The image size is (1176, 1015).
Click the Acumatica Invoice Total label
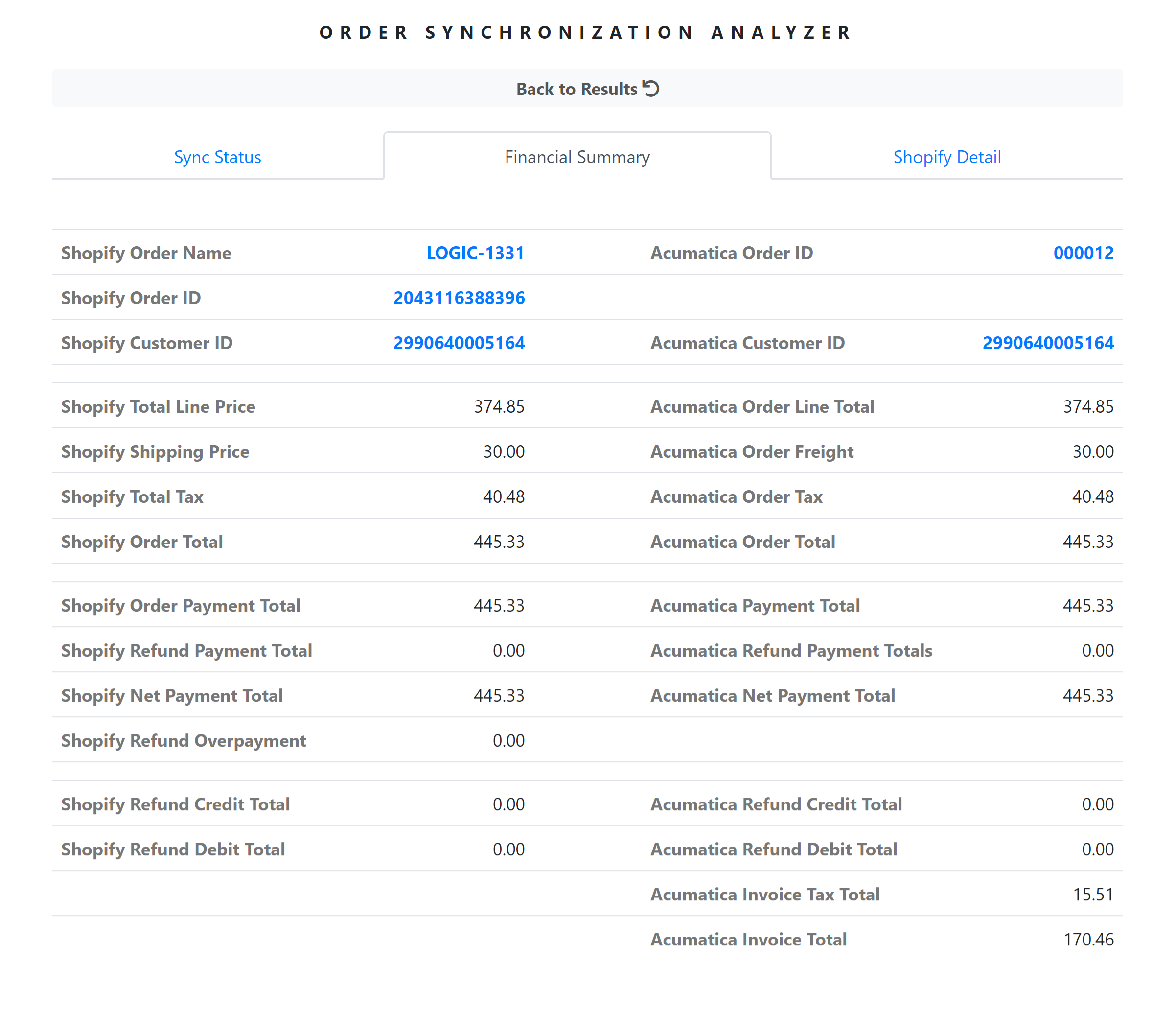[x=749, y=940]
